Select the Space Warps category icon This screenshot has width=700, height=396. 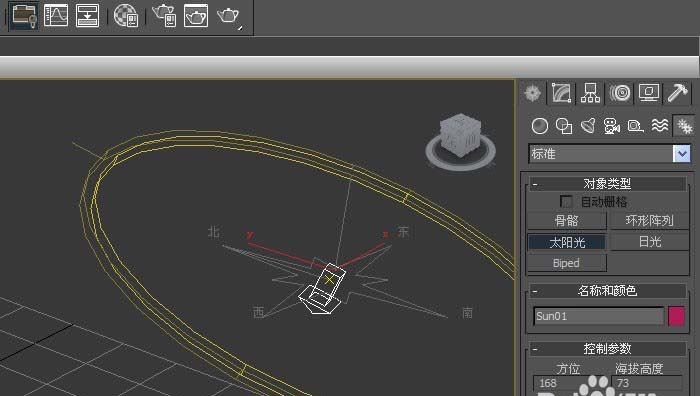659,126
